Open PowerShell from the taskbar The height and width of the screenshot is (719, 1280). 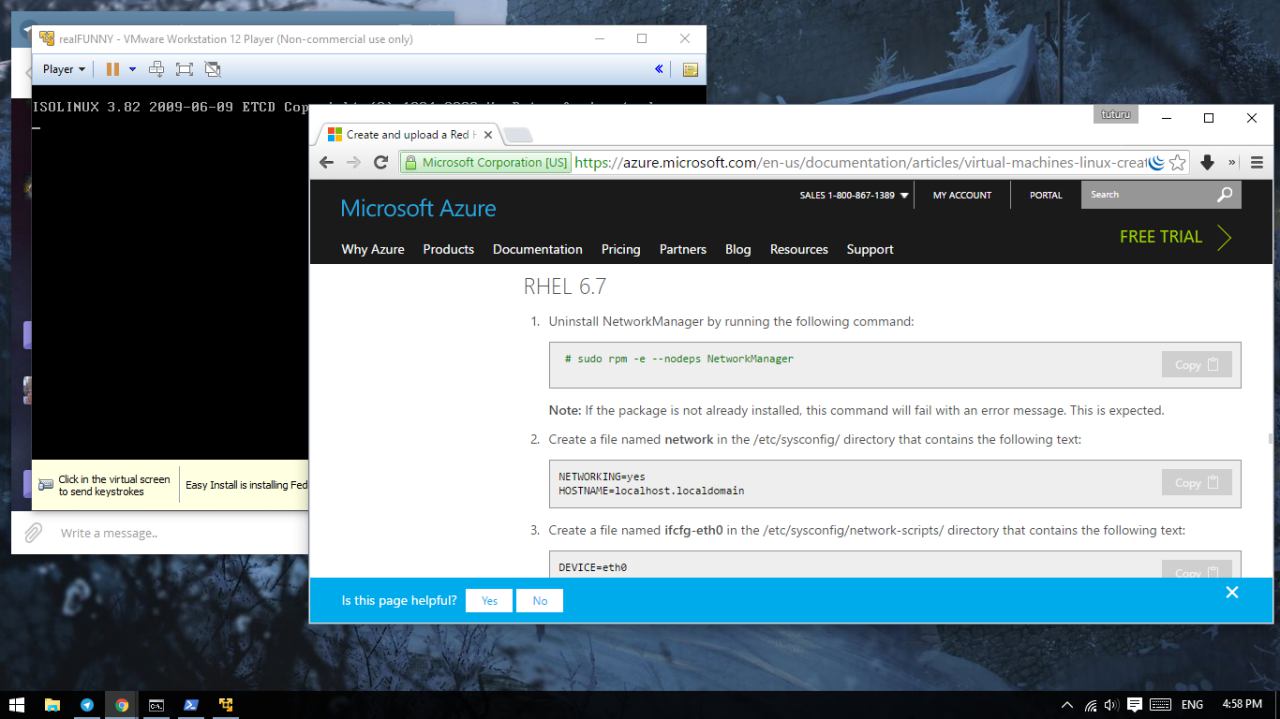[191, 705]
